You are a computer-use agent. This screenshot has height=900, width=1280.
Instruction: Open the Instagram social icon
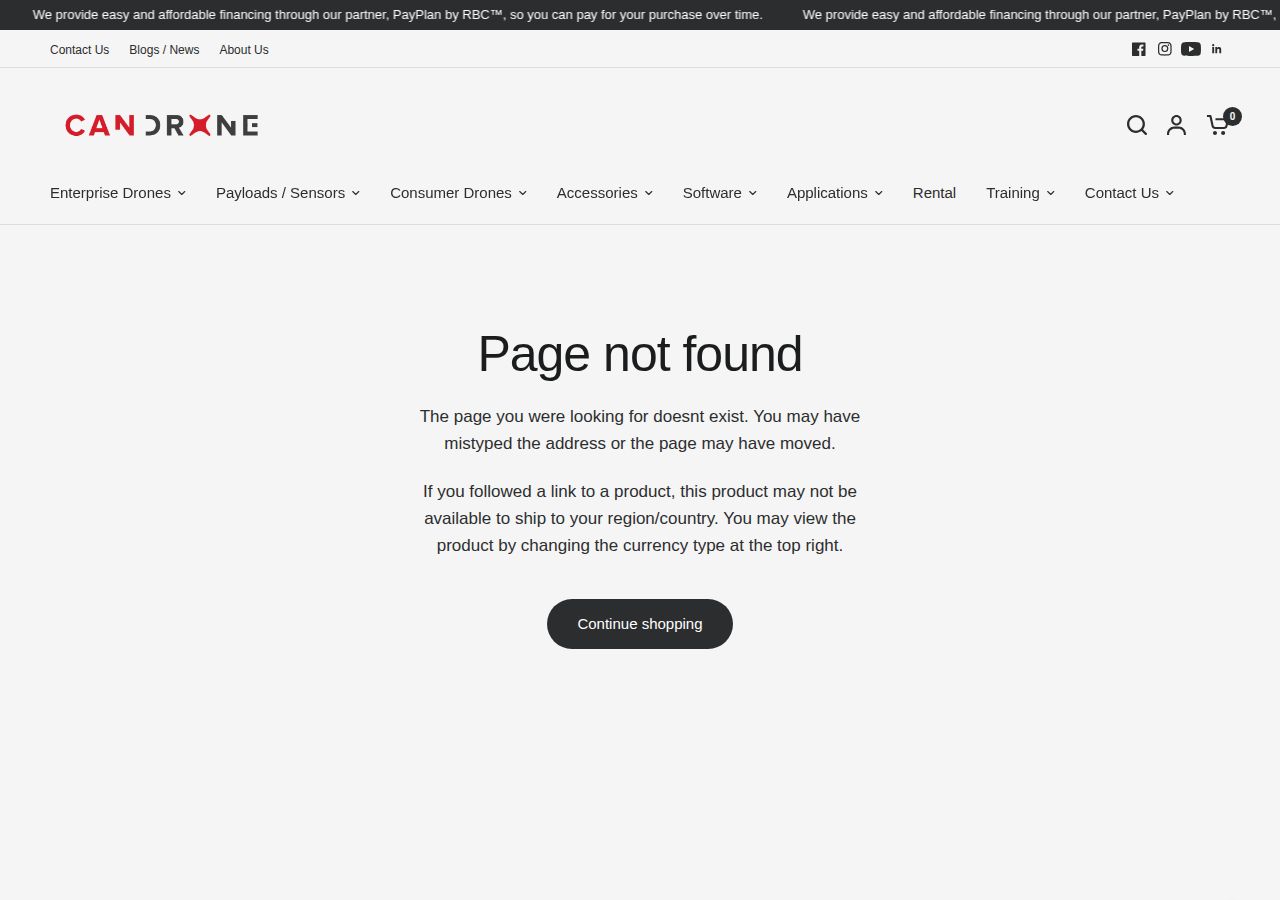pos(1164,48)
